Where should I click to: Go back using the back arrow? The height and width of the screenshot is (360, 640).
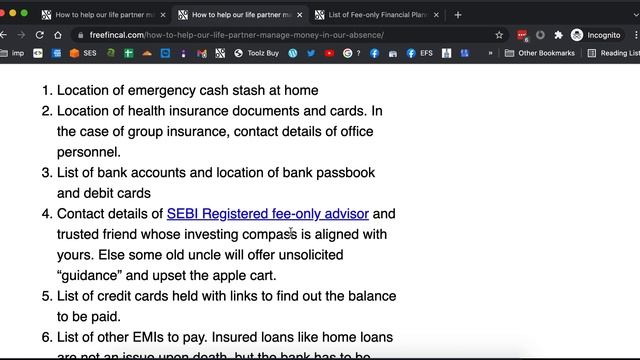[x=3, y=35]
